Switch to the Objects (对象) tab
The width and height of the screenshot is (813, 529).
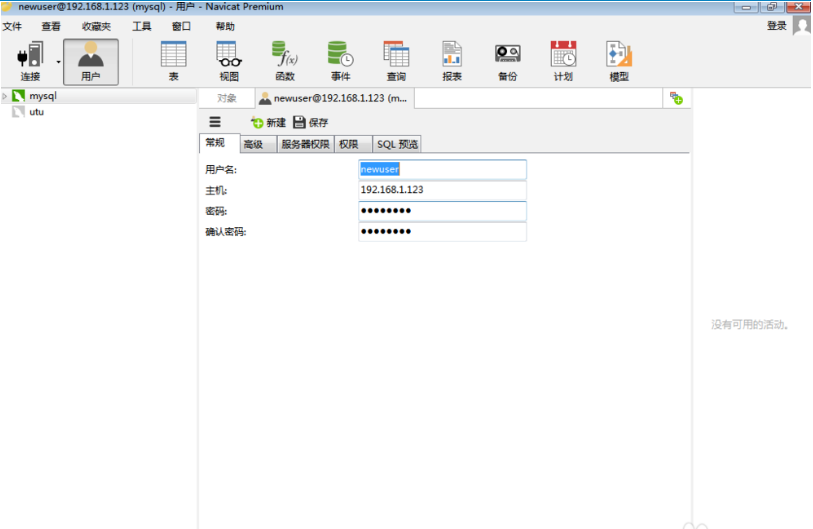(227, 98)
